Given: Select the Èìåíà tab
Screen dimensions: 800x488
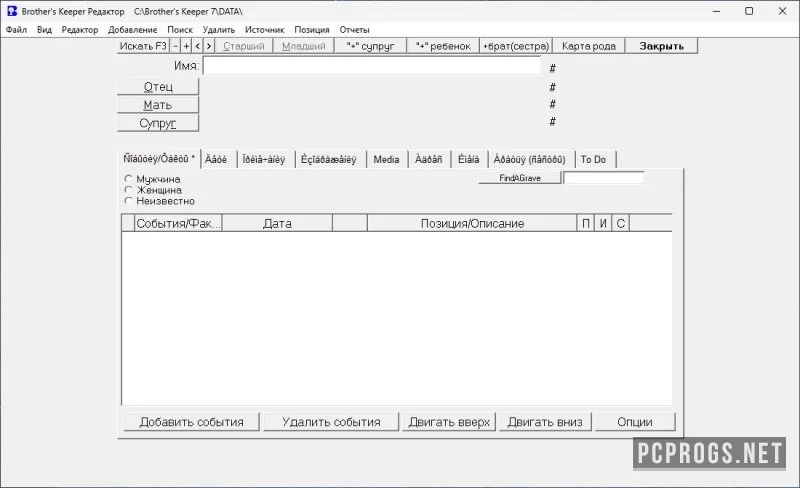Looking at the screenshot, I should [x=468, y=159].
